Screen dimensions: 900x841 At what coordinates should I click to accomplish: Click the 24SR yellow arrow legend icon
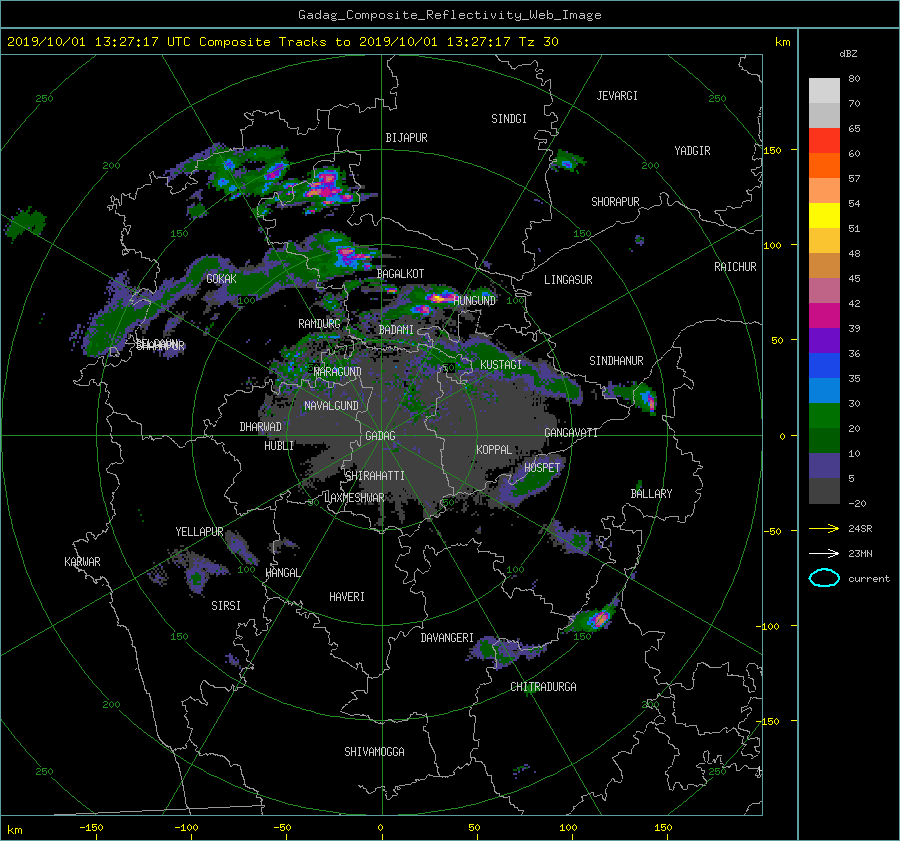(x=824, y=528)
